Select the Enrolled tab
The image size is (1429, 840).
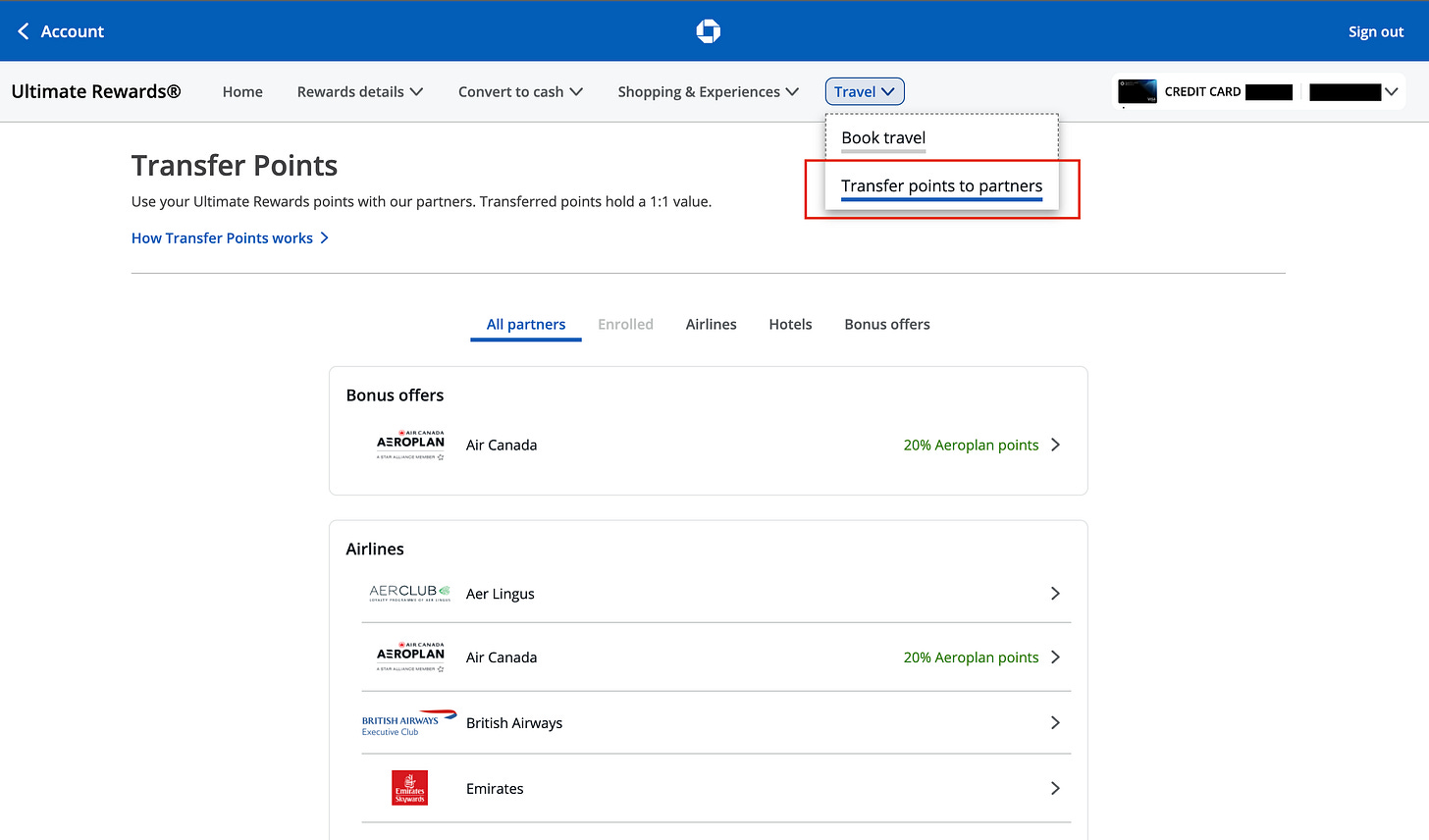[x=625, y=325]
